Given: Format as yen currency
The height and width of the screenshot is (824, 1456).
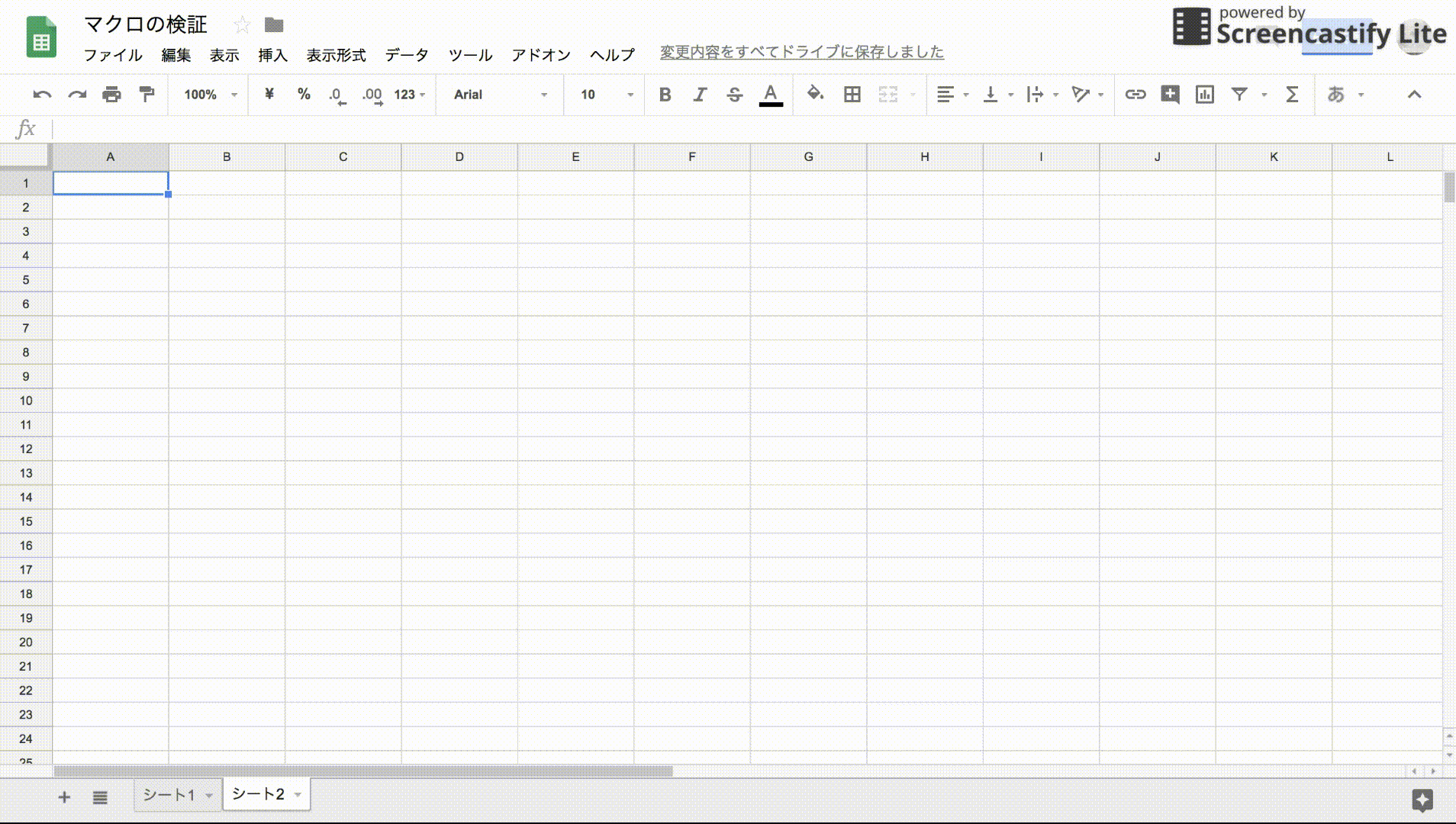Looking at the screenshot, I should 269,95.
